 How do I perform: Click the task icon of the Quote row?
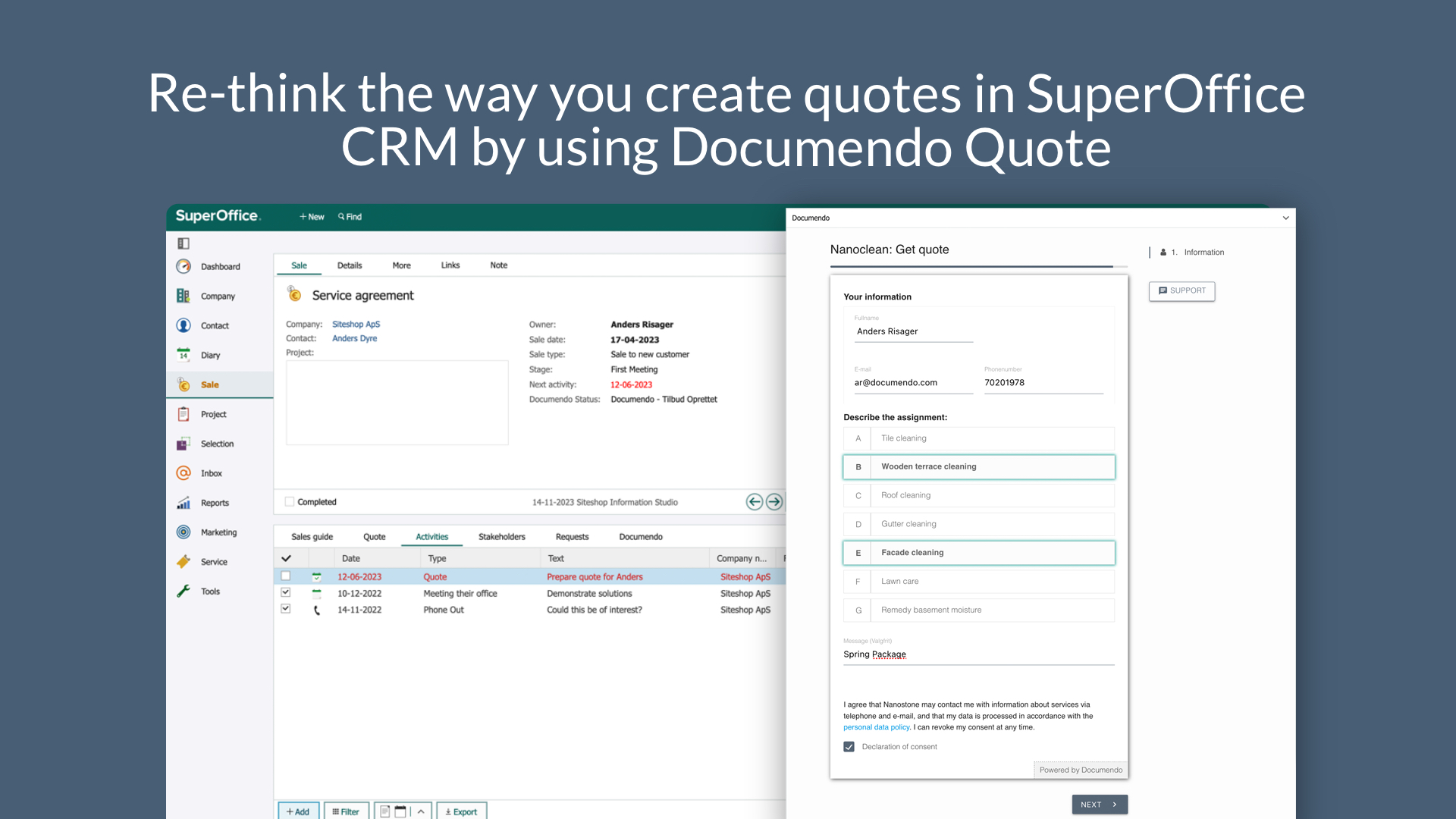[x=317, y=577]
